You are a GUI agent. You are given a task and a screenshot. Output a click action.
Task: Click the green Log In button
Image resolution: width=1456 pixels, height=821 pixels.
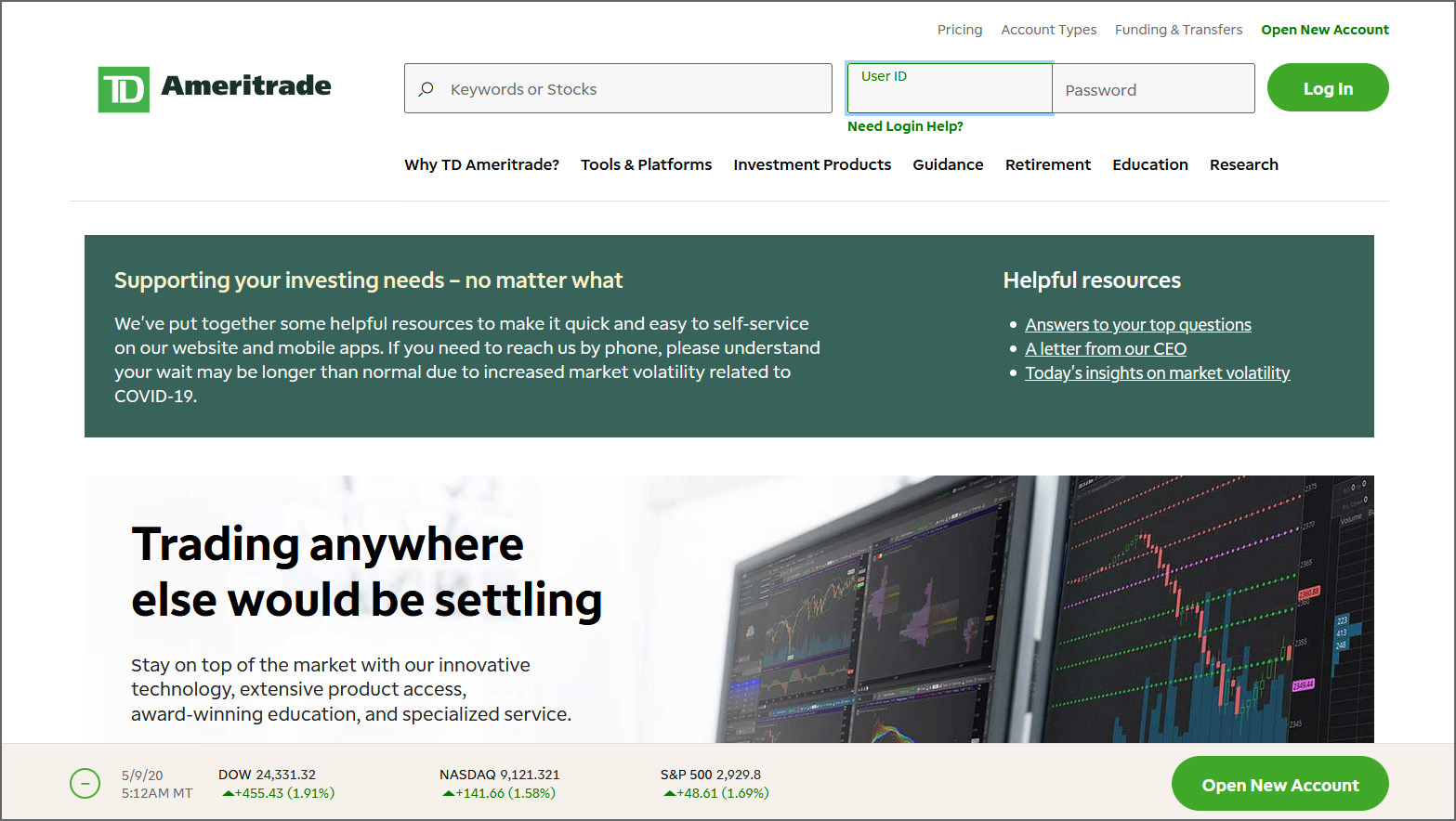[1328, 87]
